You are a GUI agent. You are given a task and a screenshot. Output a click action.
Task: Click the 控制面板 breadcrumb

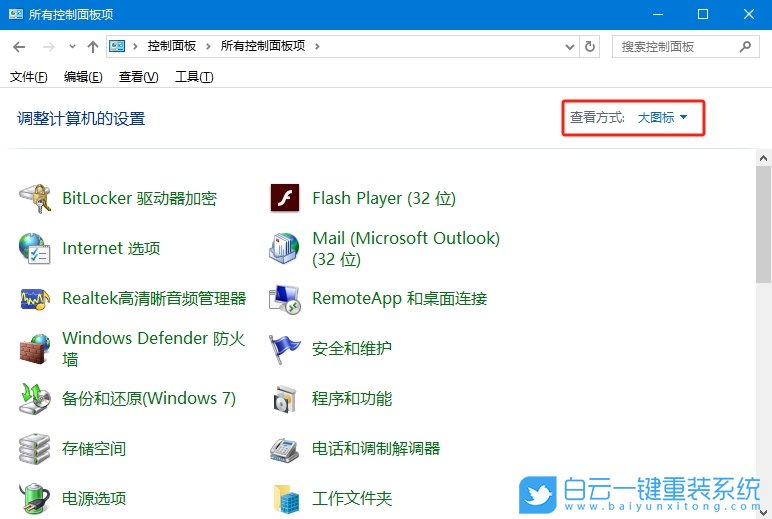click(x=172, y=46)
